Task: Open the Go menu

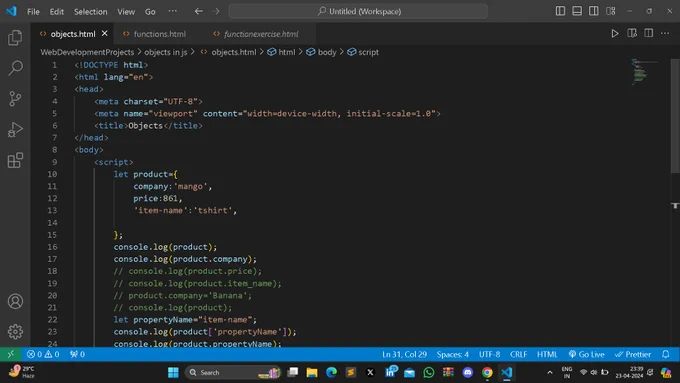Action: (150, 12)
